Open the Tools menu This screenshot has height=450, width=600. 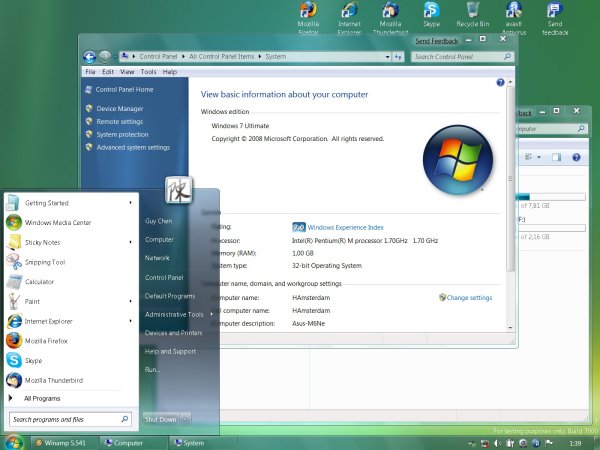(148, 72)
